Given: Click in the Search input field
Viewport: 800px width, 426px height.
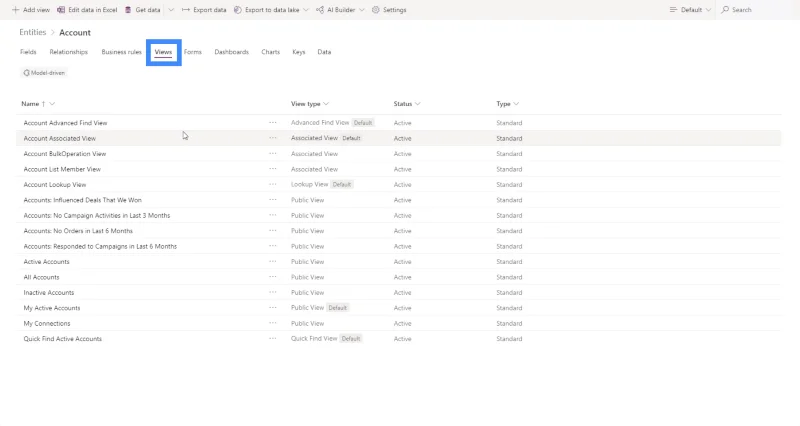Looking at the screenshot, I should click(758, 10).
